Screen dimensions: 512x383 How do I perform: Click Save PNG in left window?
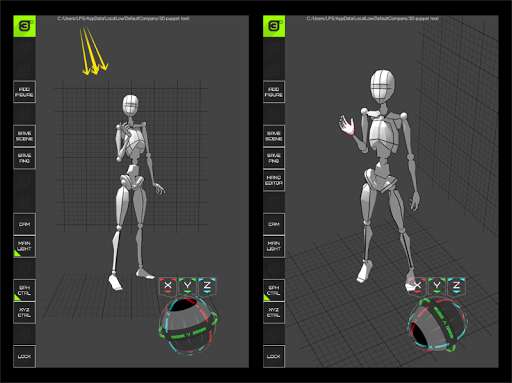click(x=24, y=158)
